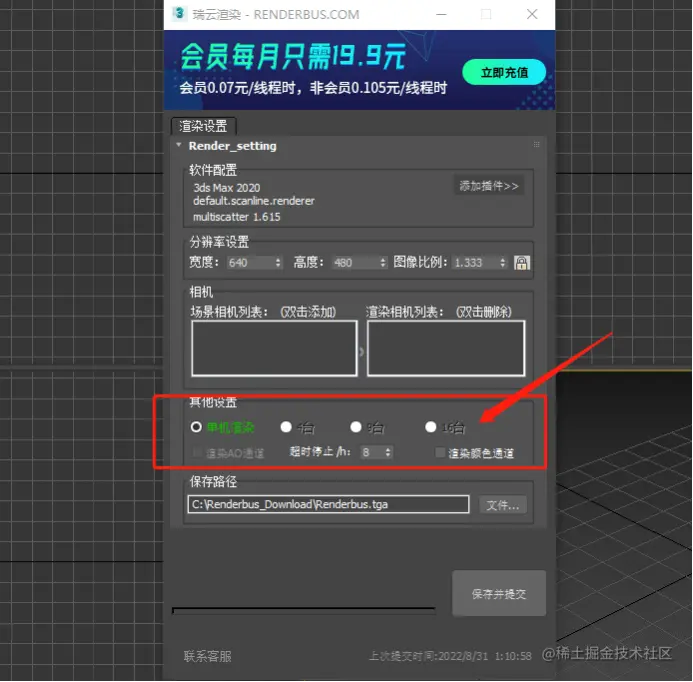Select the 8台 radio button
693x682 pixels.
pos(356,427)
